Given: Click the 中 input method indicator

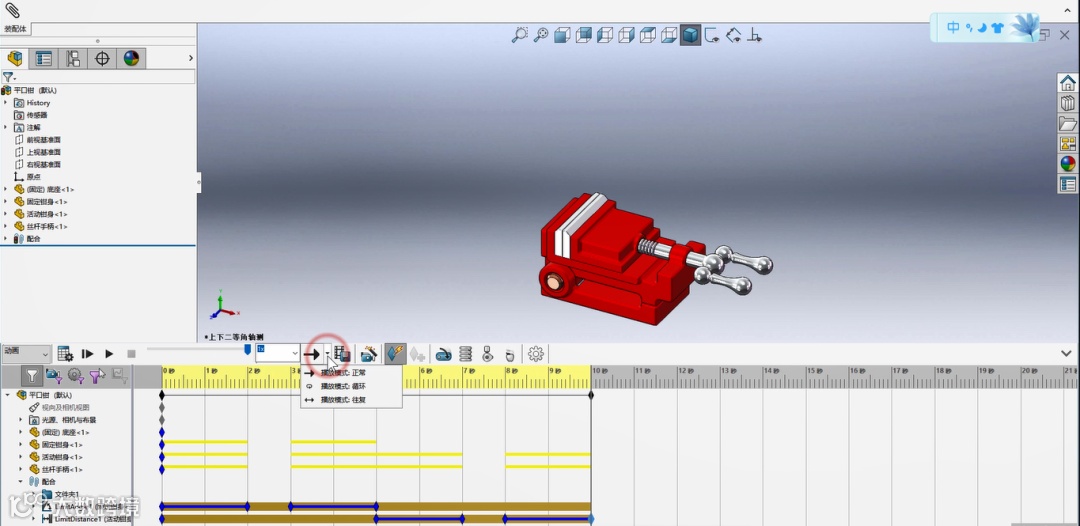Looking at the screenshot, I should pos(953,28).
